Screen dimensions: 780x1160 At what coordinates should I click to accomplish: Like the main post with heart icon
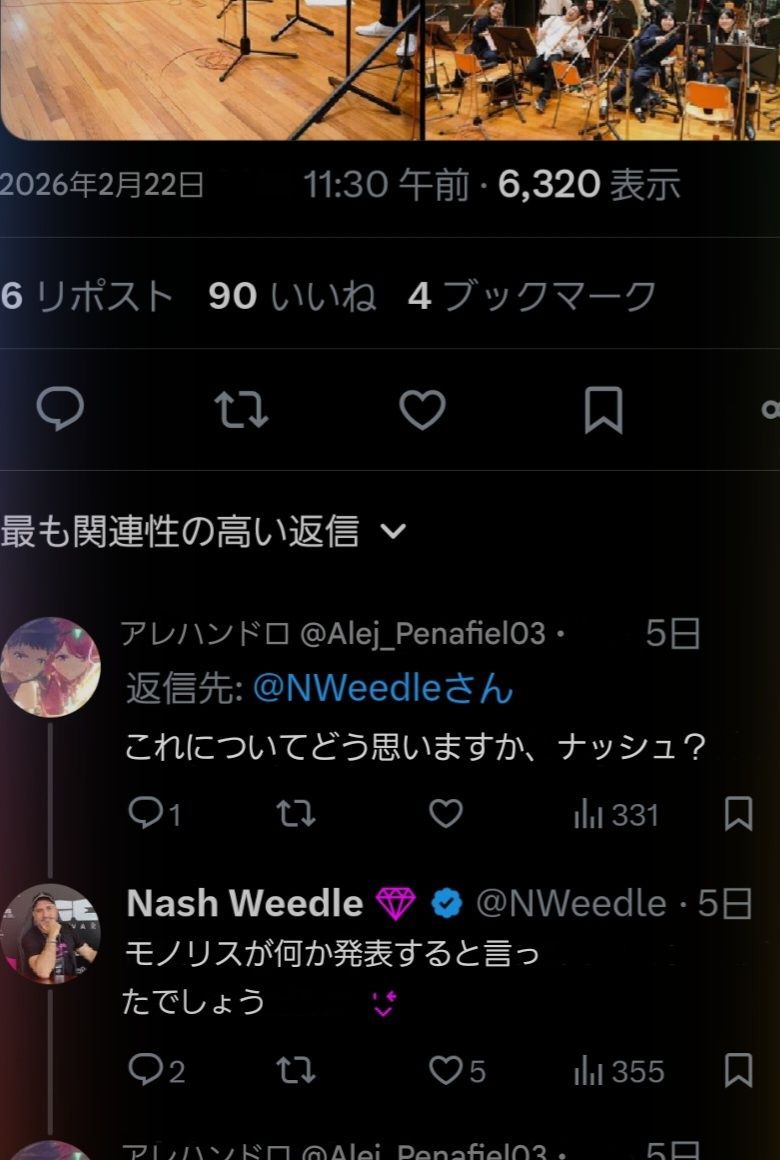click(x=423, y=409)
